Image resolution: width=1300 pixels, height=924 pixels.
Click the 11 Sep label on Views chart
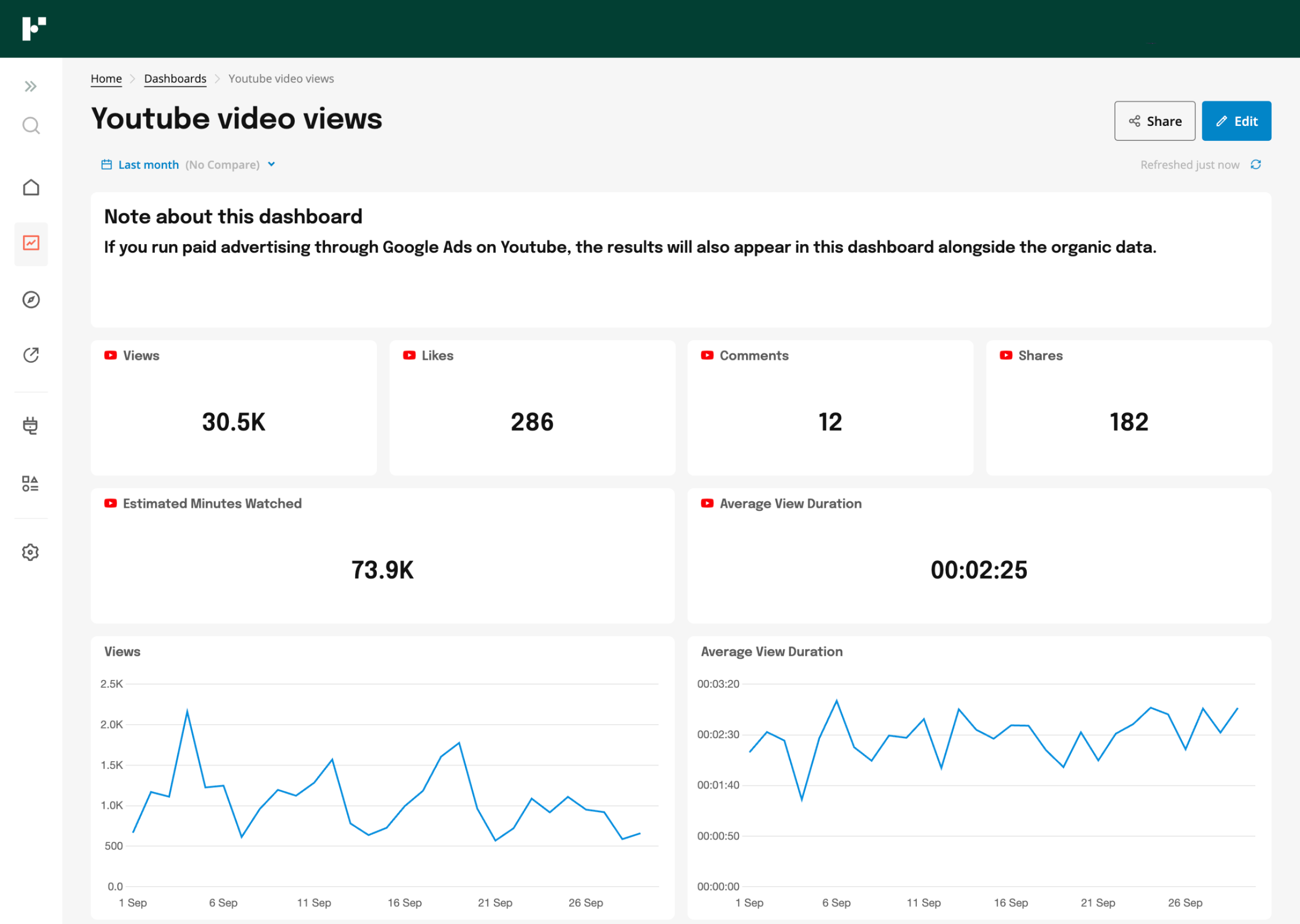pyautogui.click(x=314, y=902)
